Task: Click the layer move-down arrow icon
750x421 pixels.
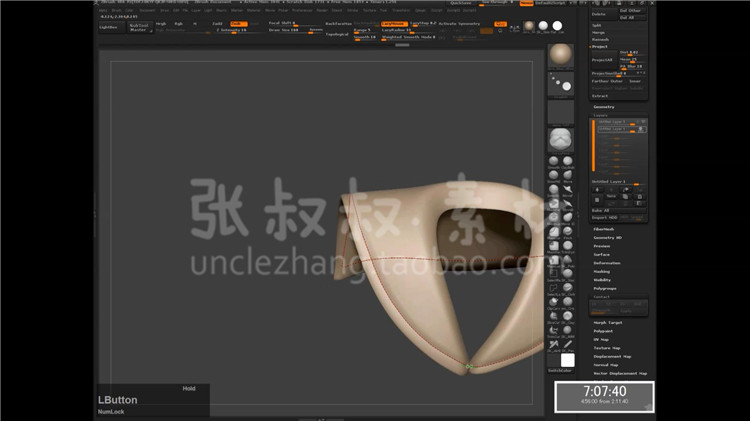Action: point(597,189)
